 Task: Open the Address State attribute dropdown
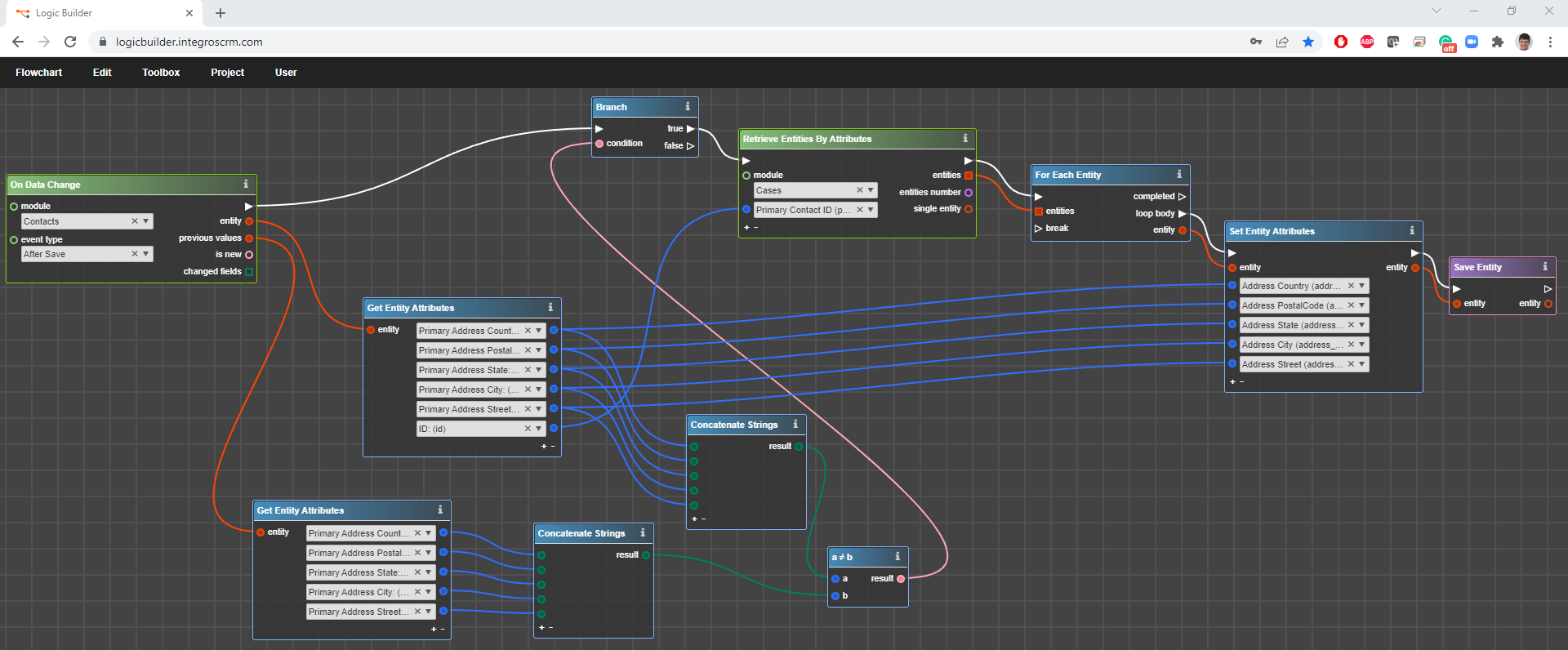pos(1362,325)
